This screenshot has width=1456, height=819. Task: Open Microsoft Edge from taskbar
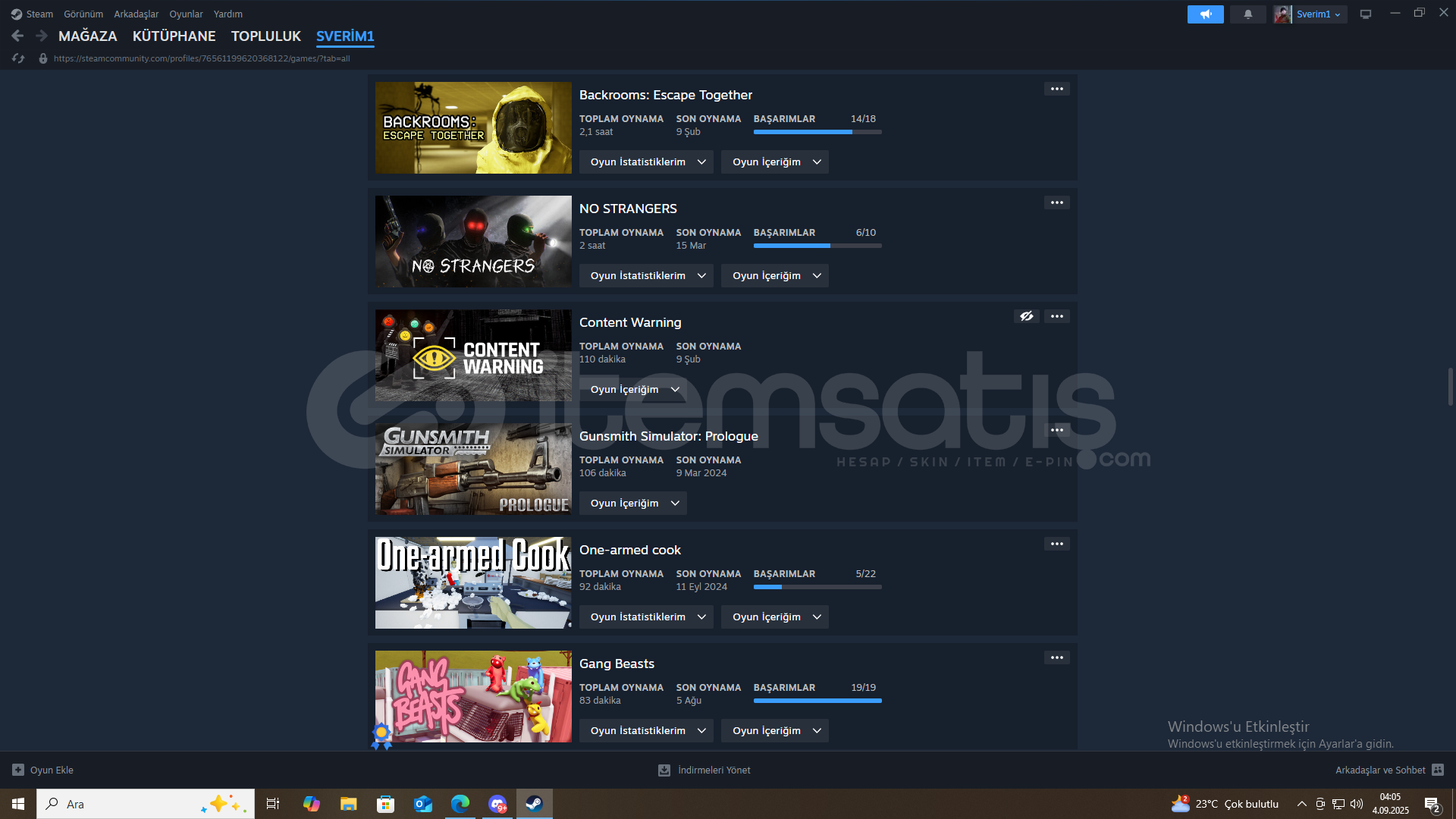point(460,804)
